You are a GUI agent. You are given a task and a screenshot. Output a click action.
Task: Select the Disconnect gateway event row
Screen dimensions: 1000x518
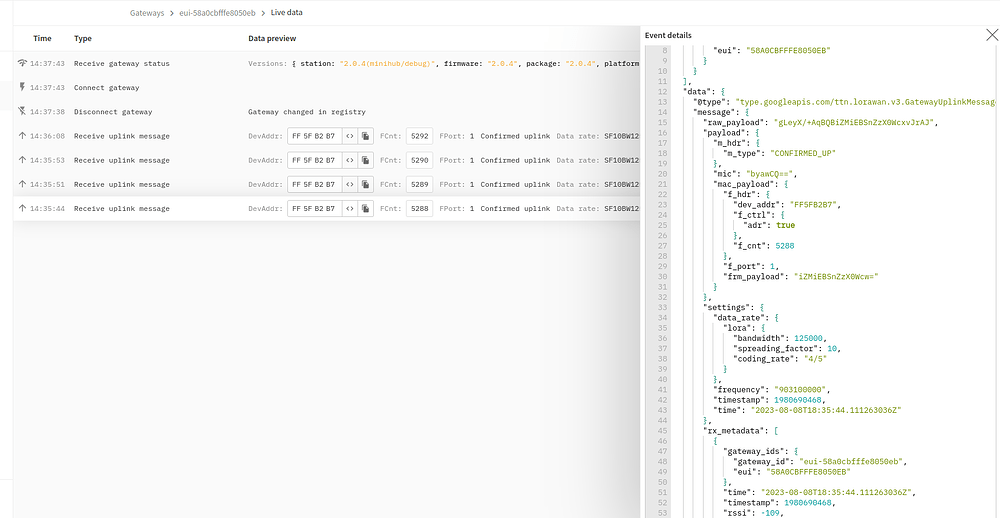coord(113,112)
